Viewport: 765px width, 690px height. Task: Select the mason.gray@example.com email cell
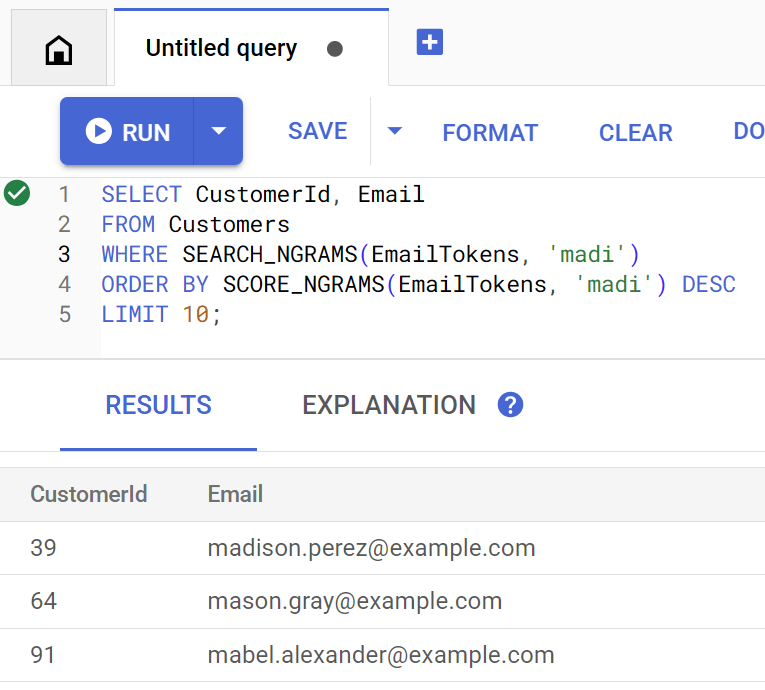coord(354,601)
